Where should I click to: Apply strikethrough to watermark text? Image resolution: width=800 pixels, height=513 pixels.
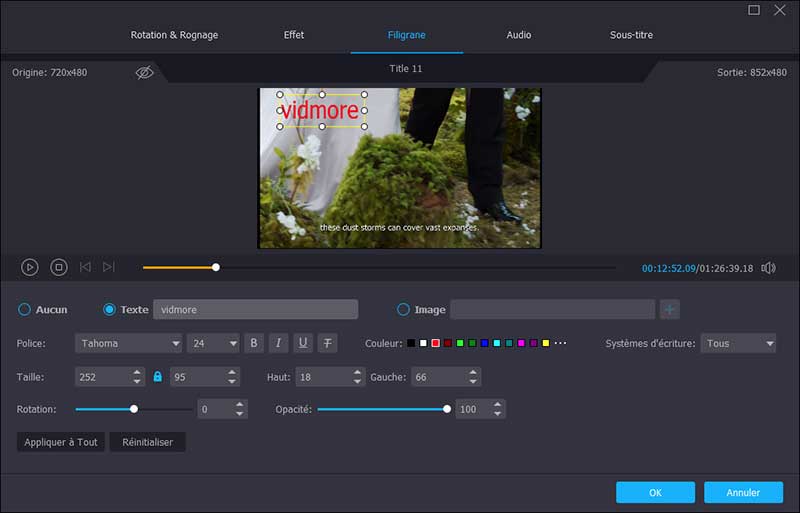(x=328, y=343)
